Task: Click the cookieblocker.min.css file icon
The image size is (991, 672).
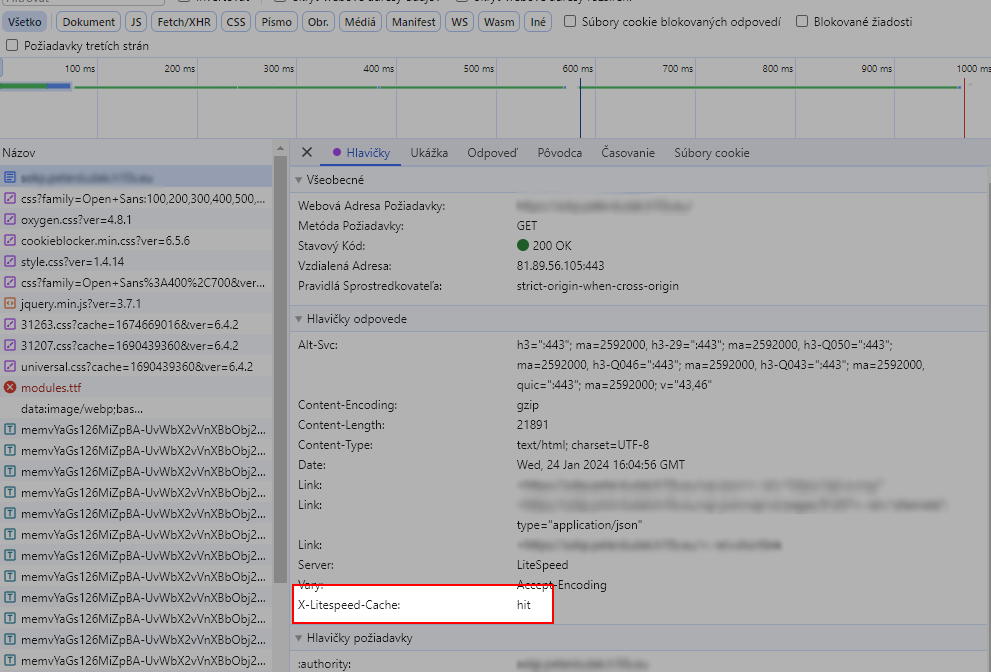Action: (10, 240)
